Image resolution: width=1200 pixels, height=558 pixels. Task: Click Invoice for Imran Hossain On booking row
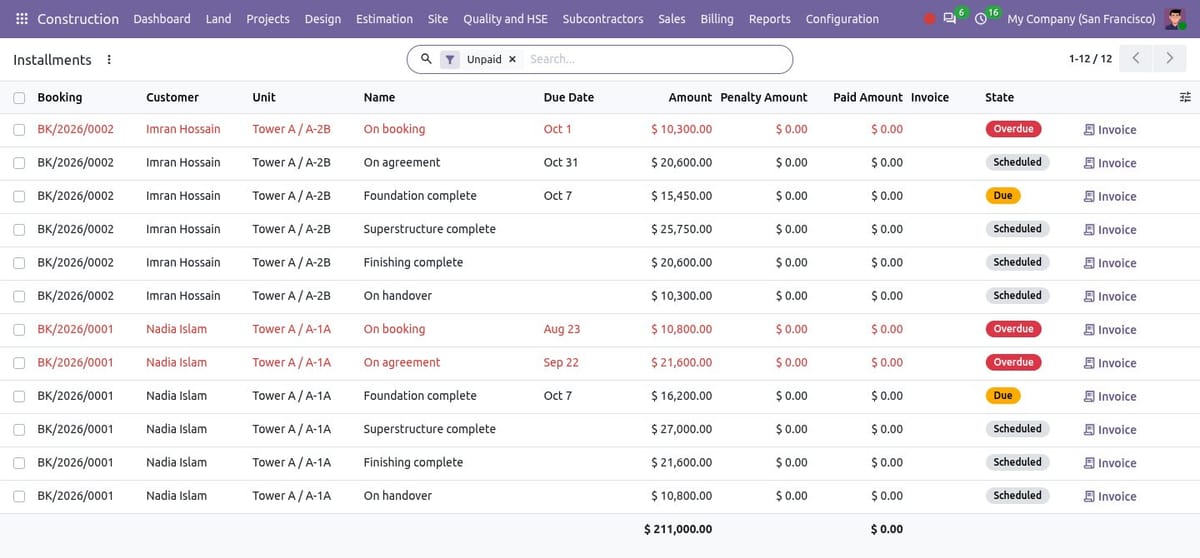click(x=1110, y=130)
